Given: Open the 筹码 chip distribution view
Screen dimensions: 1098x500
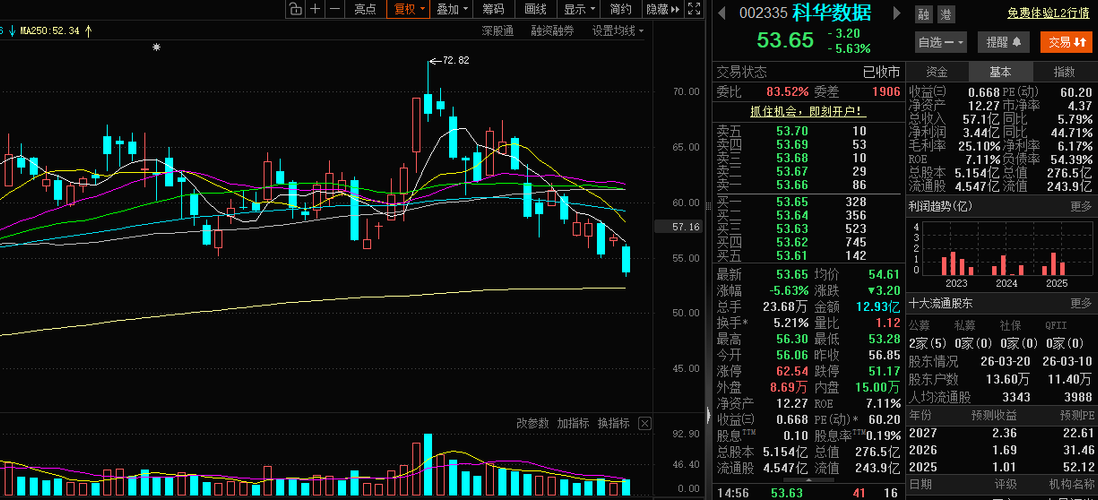Looking at the screenshot, I should click(493, 9).
